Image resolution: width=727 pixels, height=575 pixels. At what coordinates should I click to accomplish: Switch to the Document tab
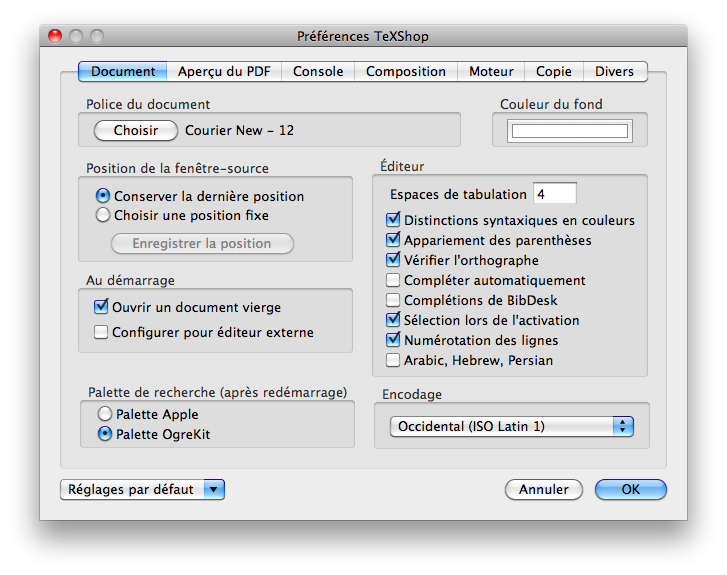pyautogui.click(x=123, y=71)
